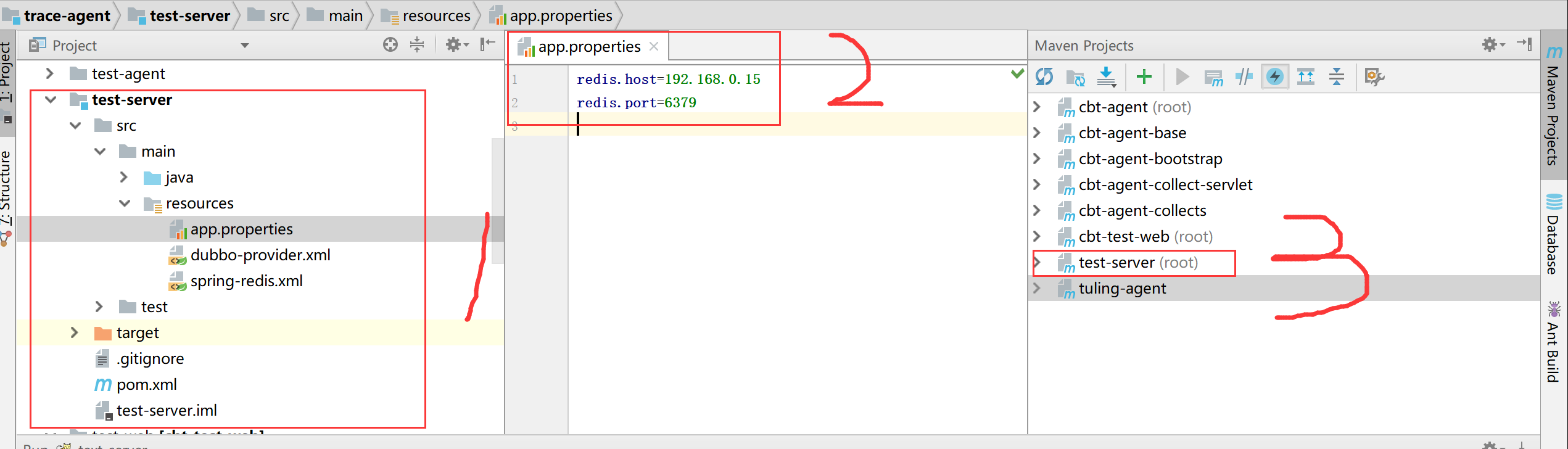Open pom.xml in project tree
The image size is (1568, 449).
tap(136, 385)
